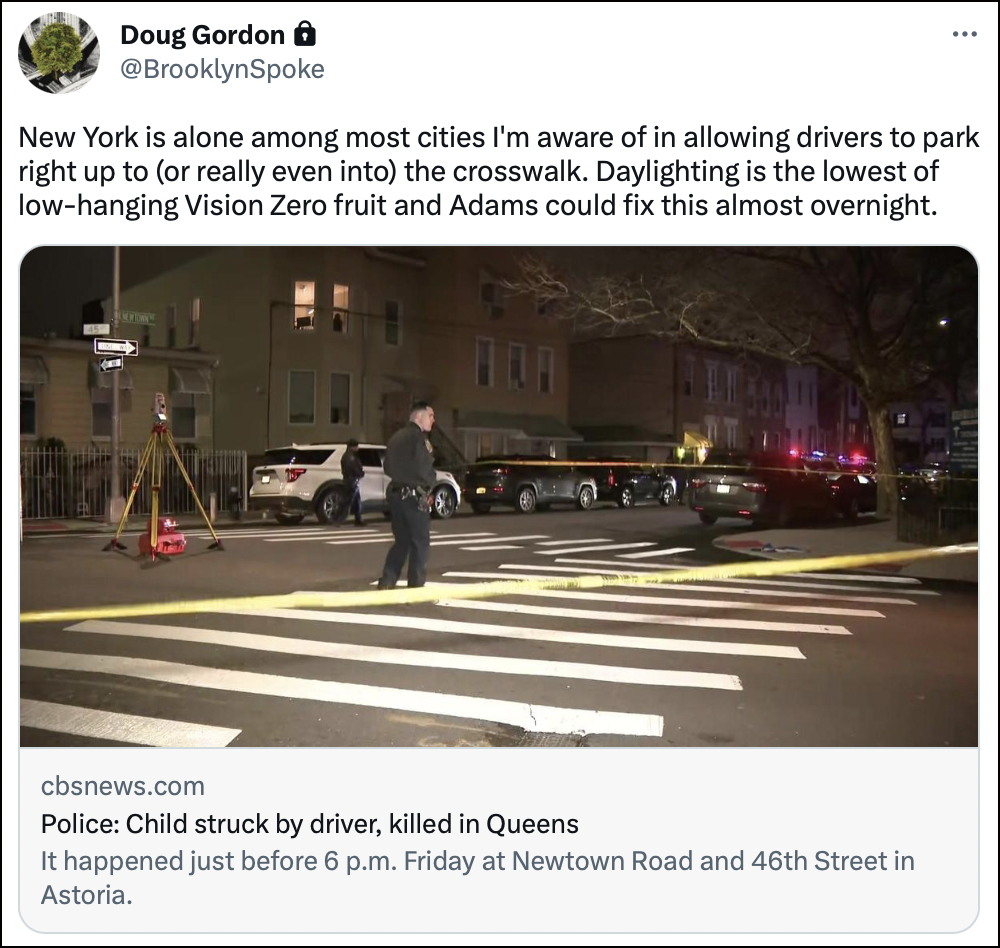The width and height of the screenshot is (1000, 948).
Task: Click the word 'Astoria.' in the card description
Action: 87,895
